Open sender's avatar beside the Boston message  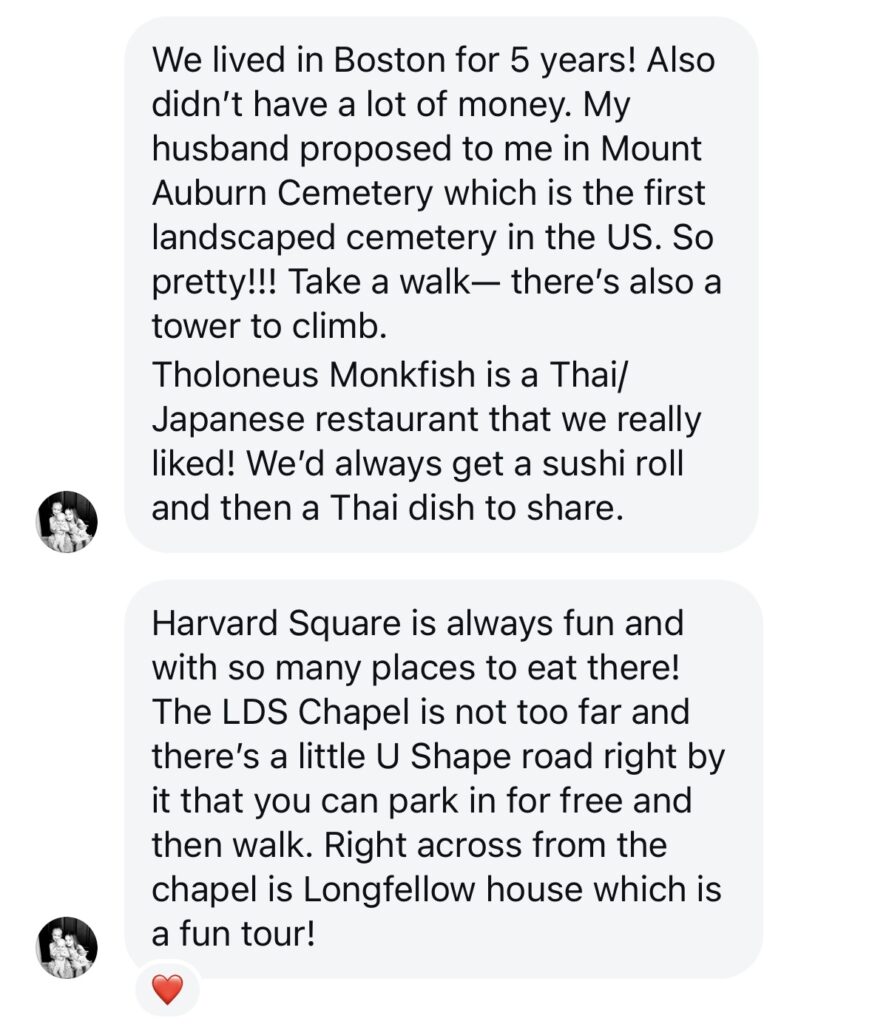pyautogui.click(x=67, y=521)
